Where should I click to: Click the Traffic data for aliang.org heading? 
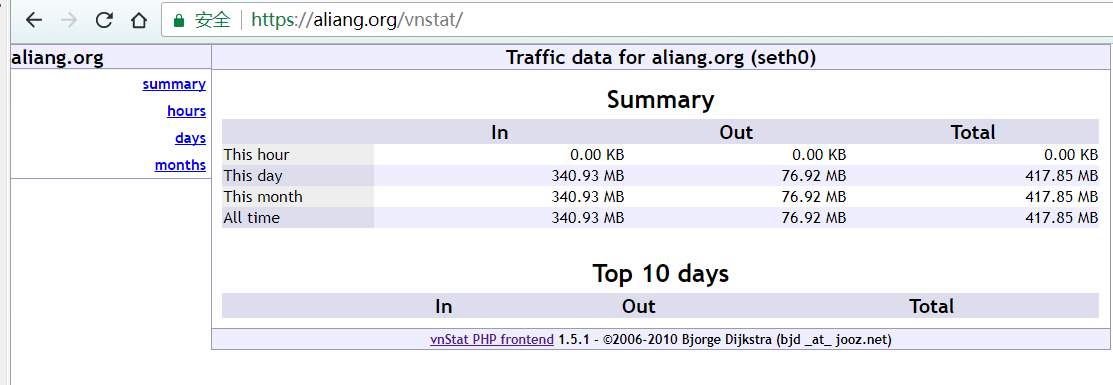(661, 58)
